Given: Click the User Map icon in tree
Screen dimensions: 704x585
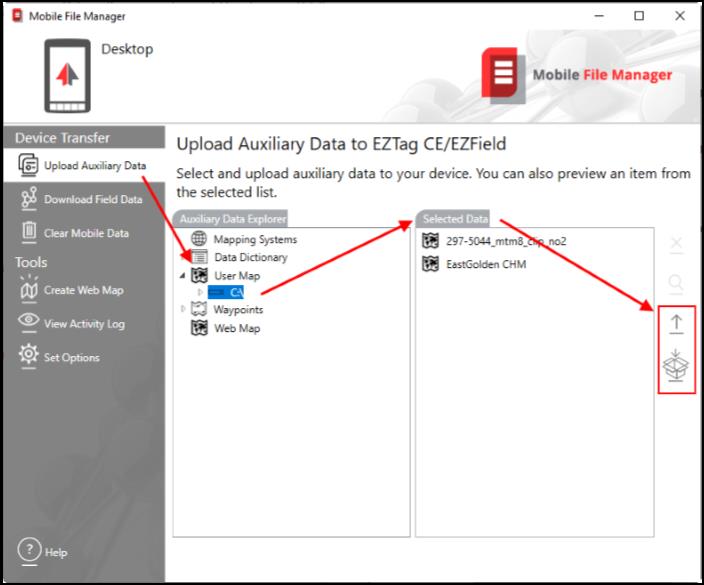Looking at the screenshot, I should click(x=199, y=275).
